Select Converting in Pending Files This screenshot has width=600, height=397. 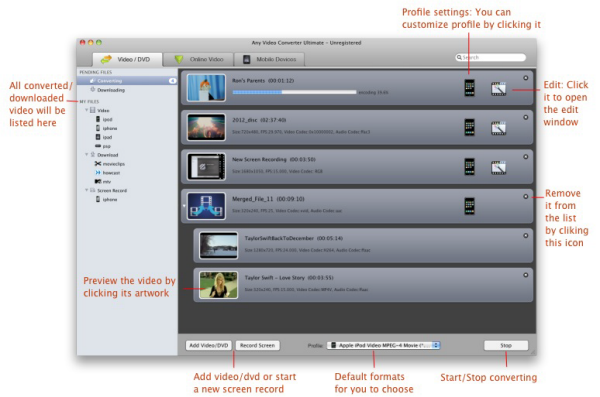tap(127, 81)
